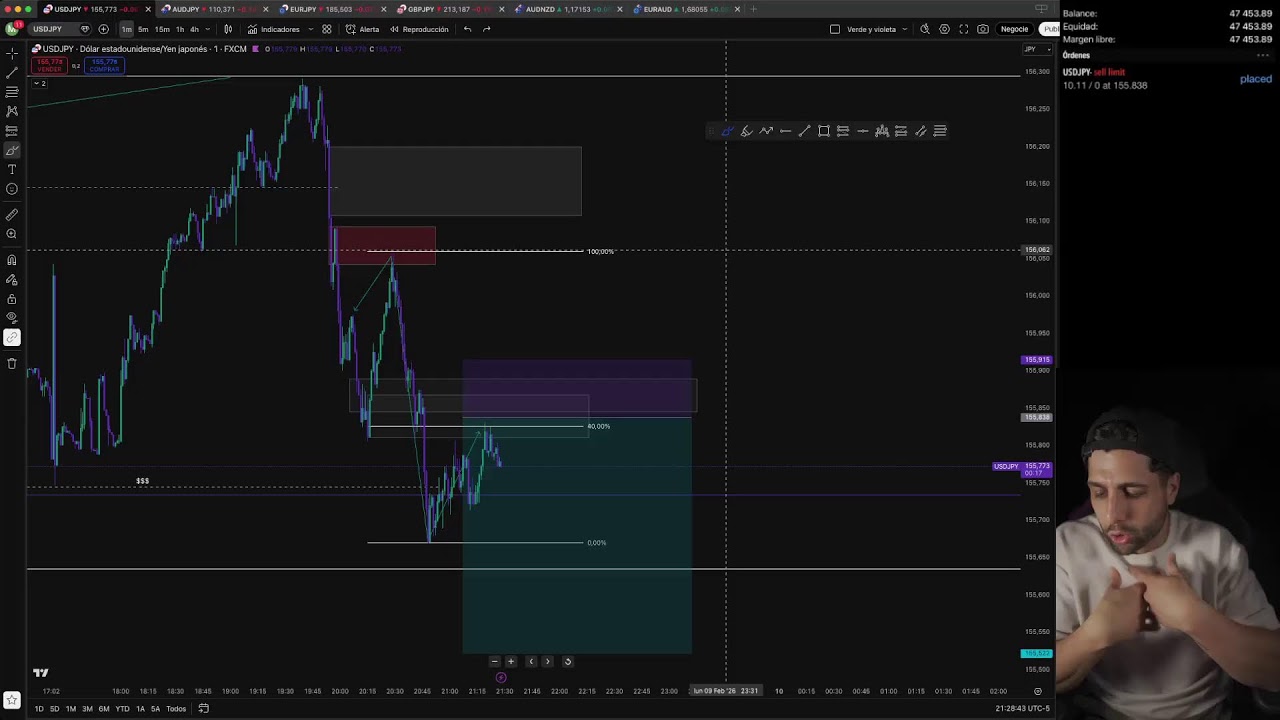Click the Indicadores button
The height and width of the screenshot is (720, 1280).
tap(273, 29)
